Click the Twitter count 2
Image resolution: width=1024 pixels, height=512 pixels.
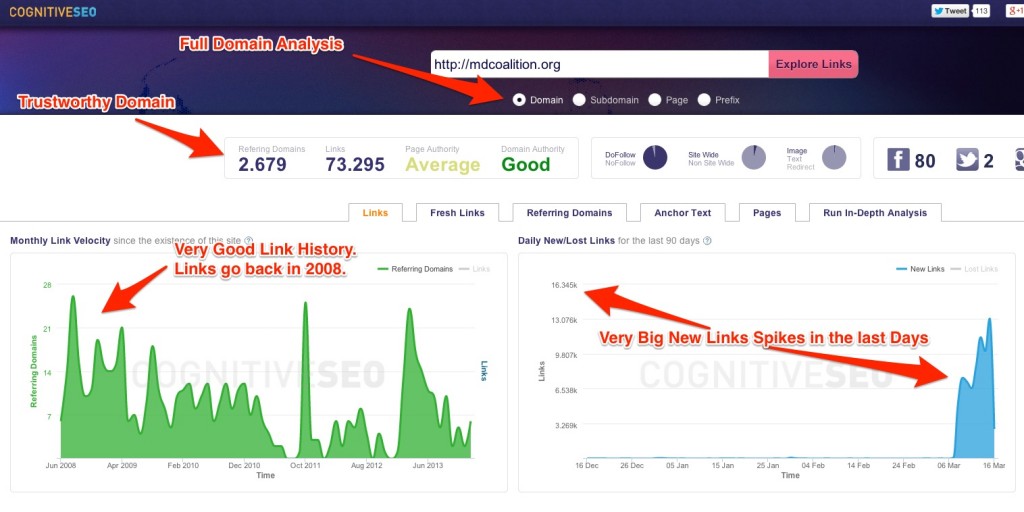click(x=988, y=161)
